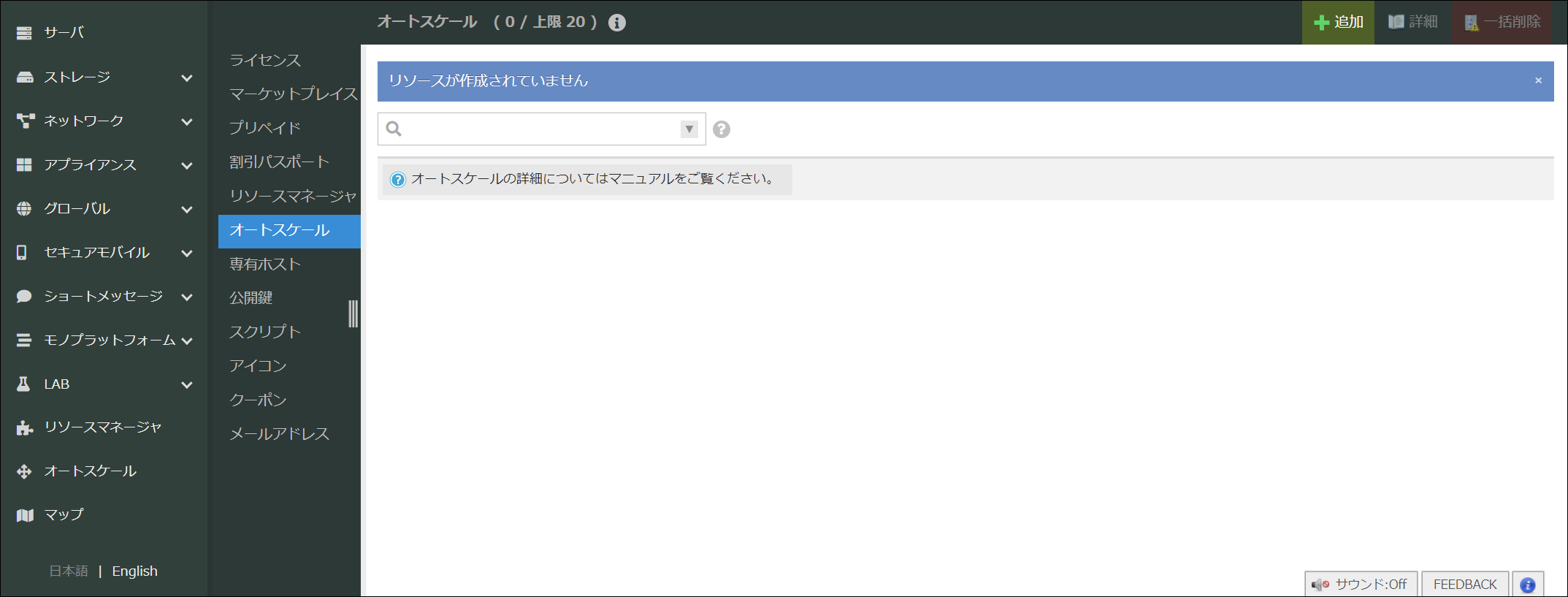Grab the sidebar resize handle
1568x597 pixels.
coord(353,313)
